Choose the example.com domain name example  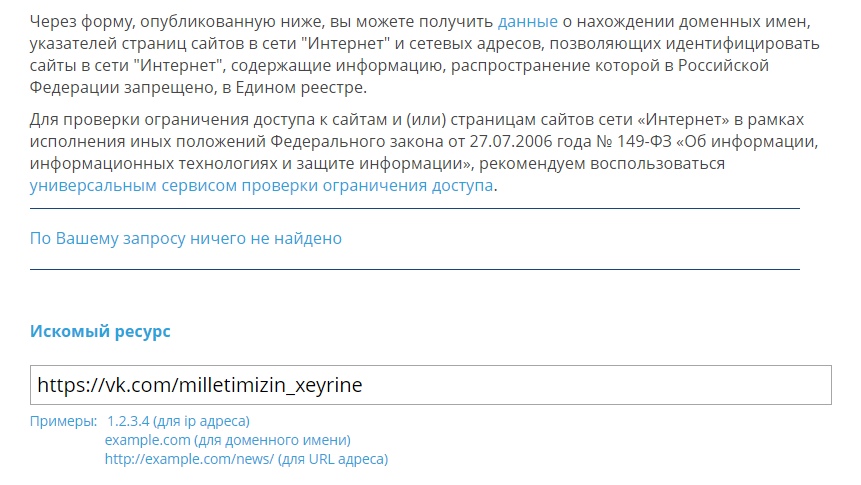(x=227, y=440)
